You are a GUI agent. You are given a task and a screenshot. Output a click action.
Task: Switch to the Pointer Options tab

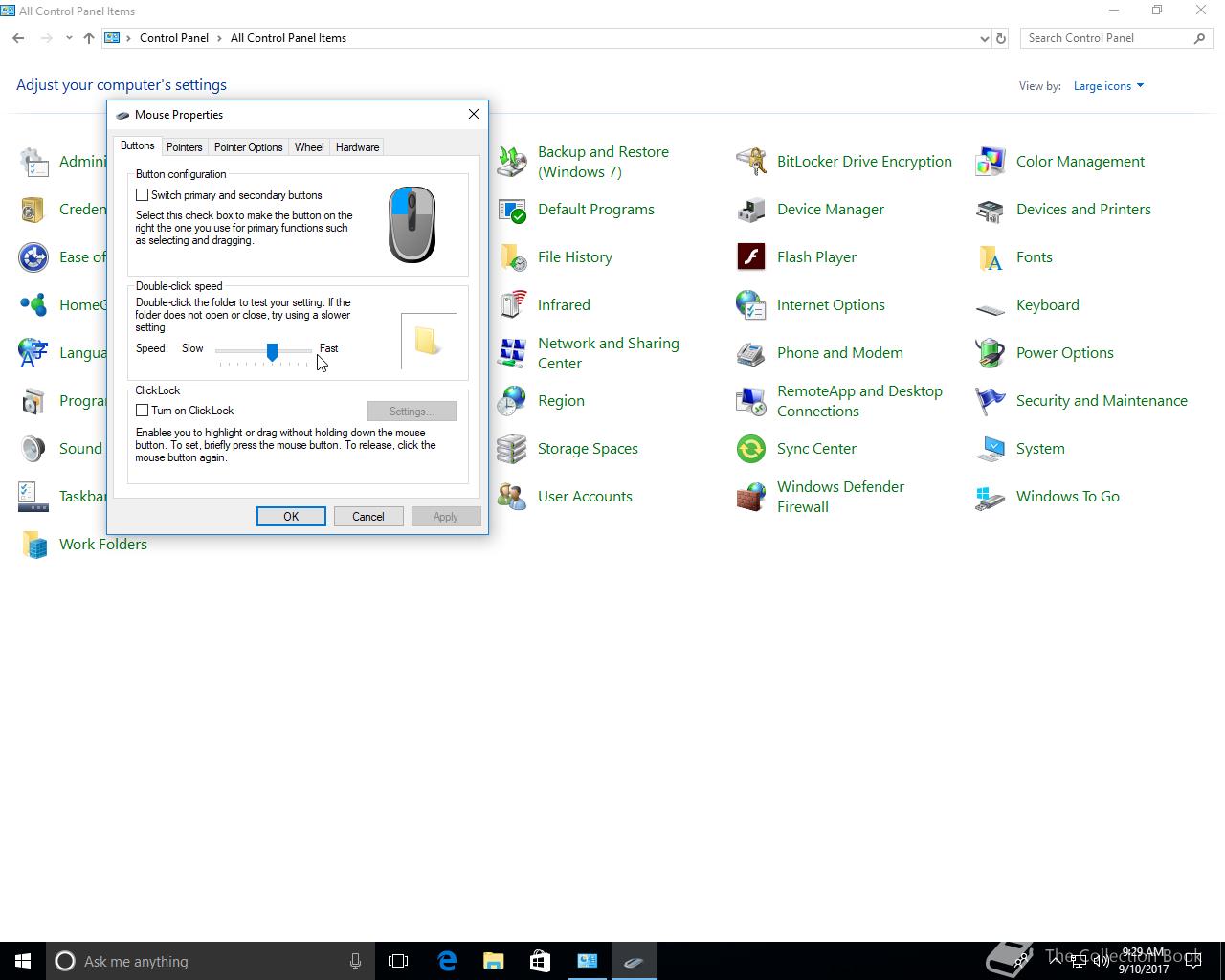[248, 147]
